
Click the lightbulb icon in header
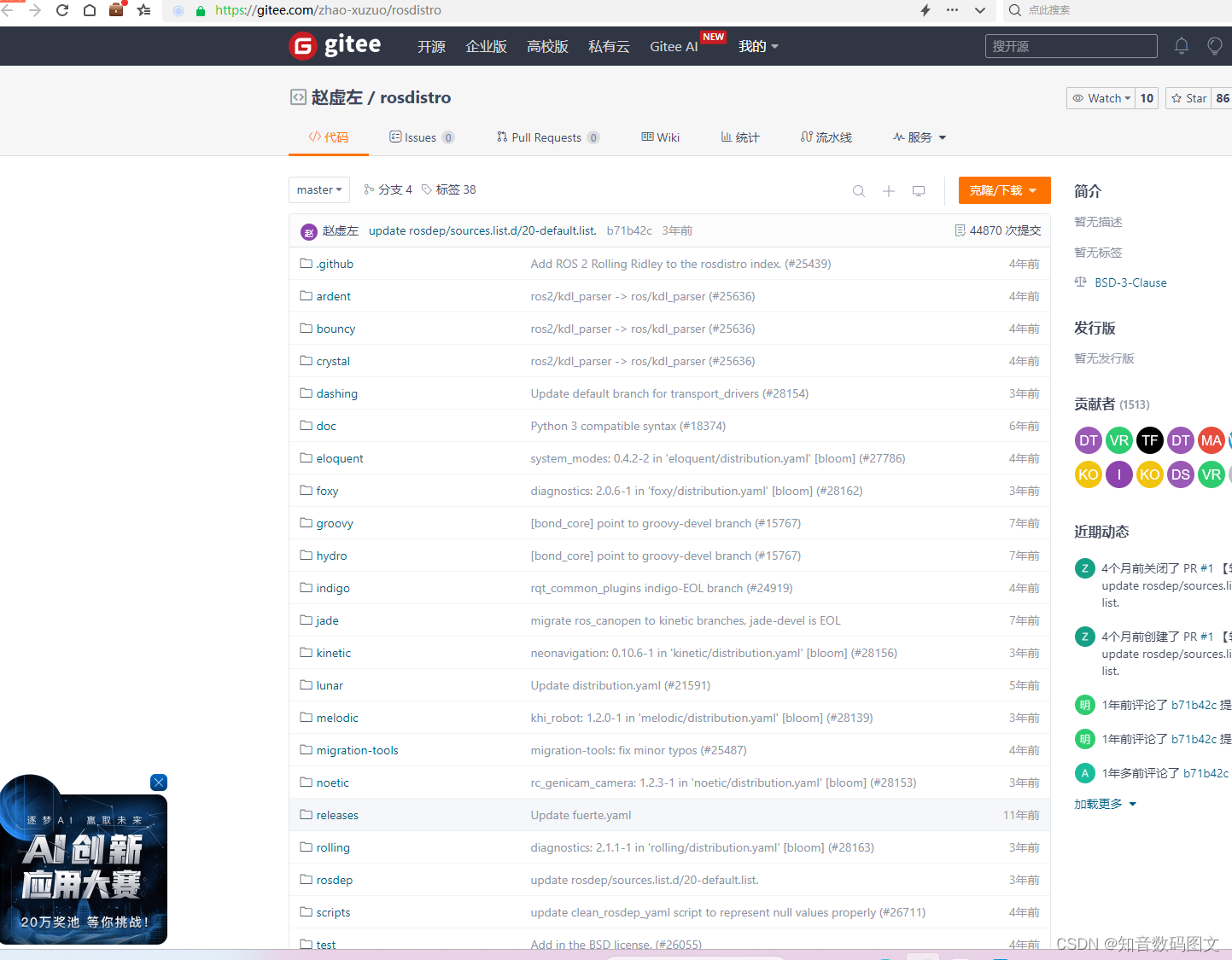[1214, 46]
